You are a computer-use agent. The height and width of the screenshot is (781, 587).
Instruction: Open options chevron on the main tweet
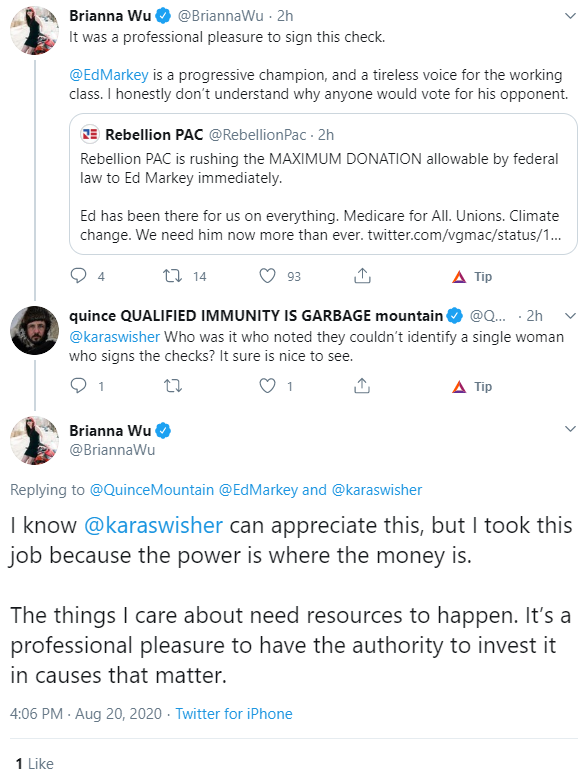click(x=570, y=429)
